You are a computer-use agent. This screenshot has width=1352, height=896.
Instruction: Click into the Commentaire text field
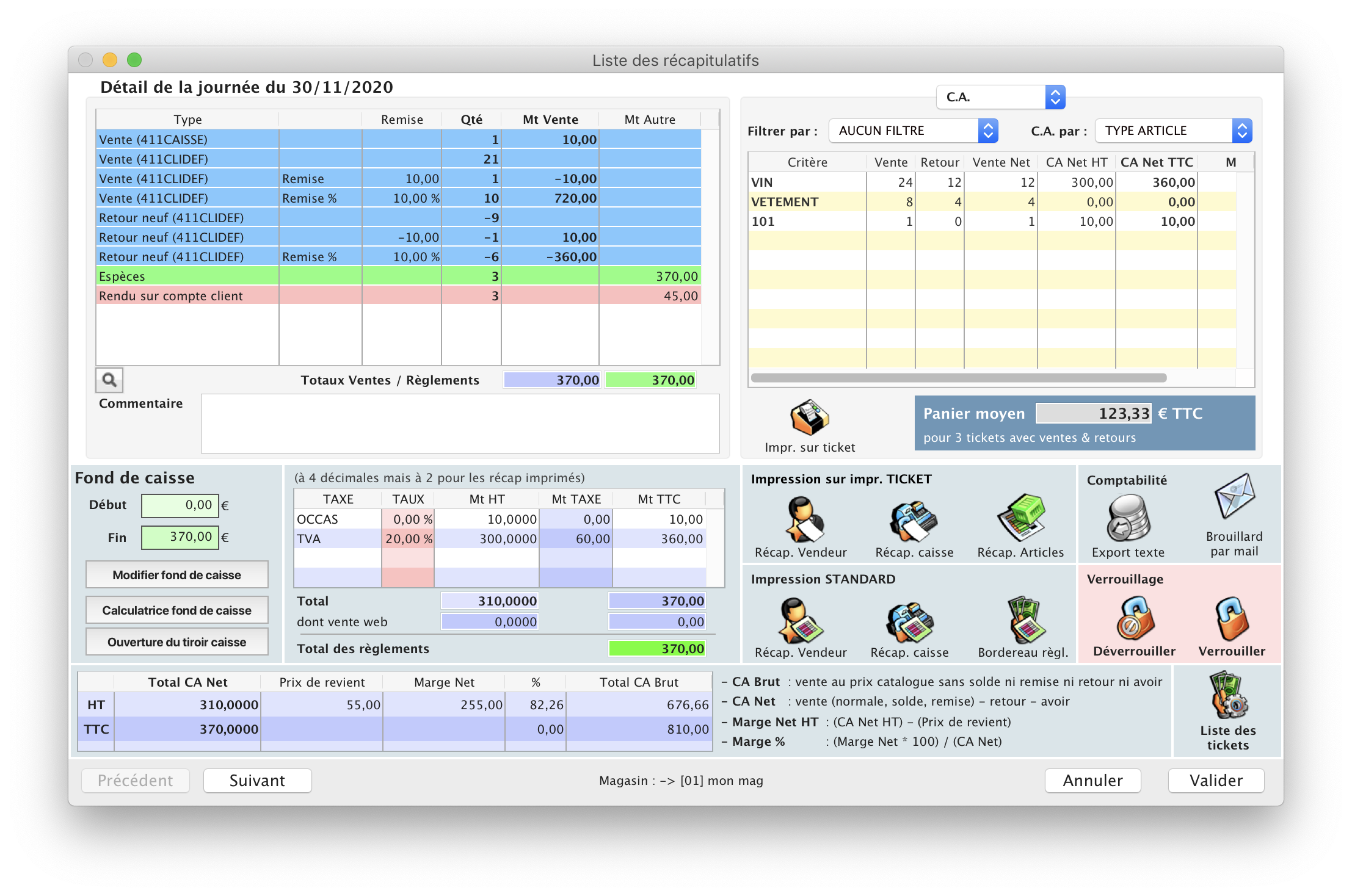(460, 423)
